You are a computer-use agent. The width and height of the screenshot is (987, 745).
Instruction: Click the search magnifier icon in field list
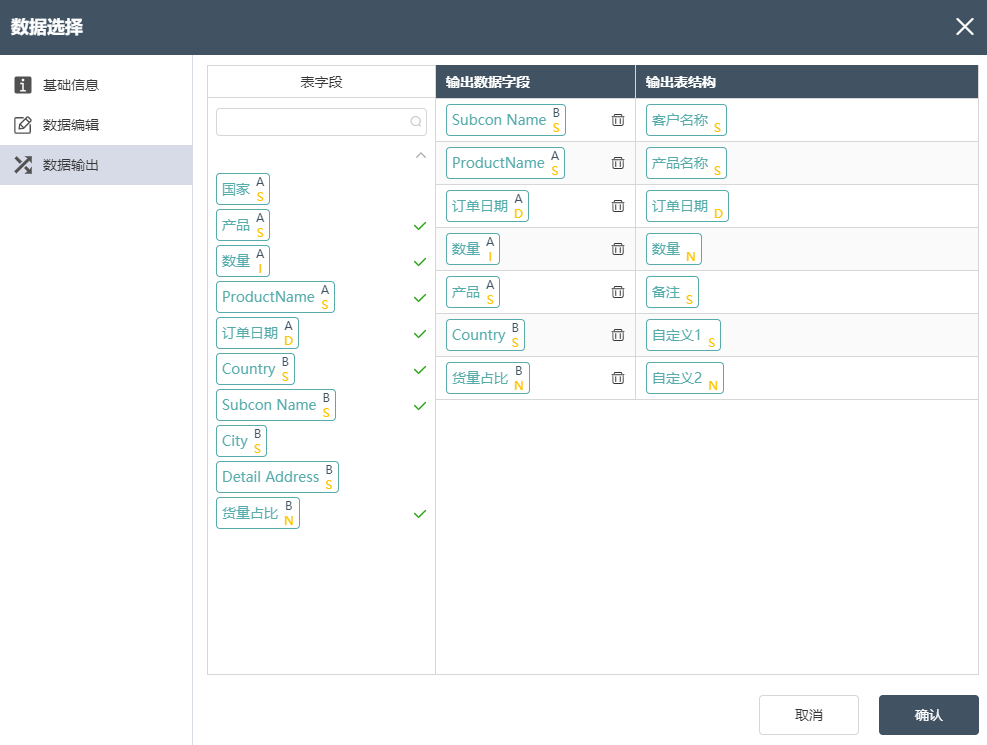tap(415, 121)
